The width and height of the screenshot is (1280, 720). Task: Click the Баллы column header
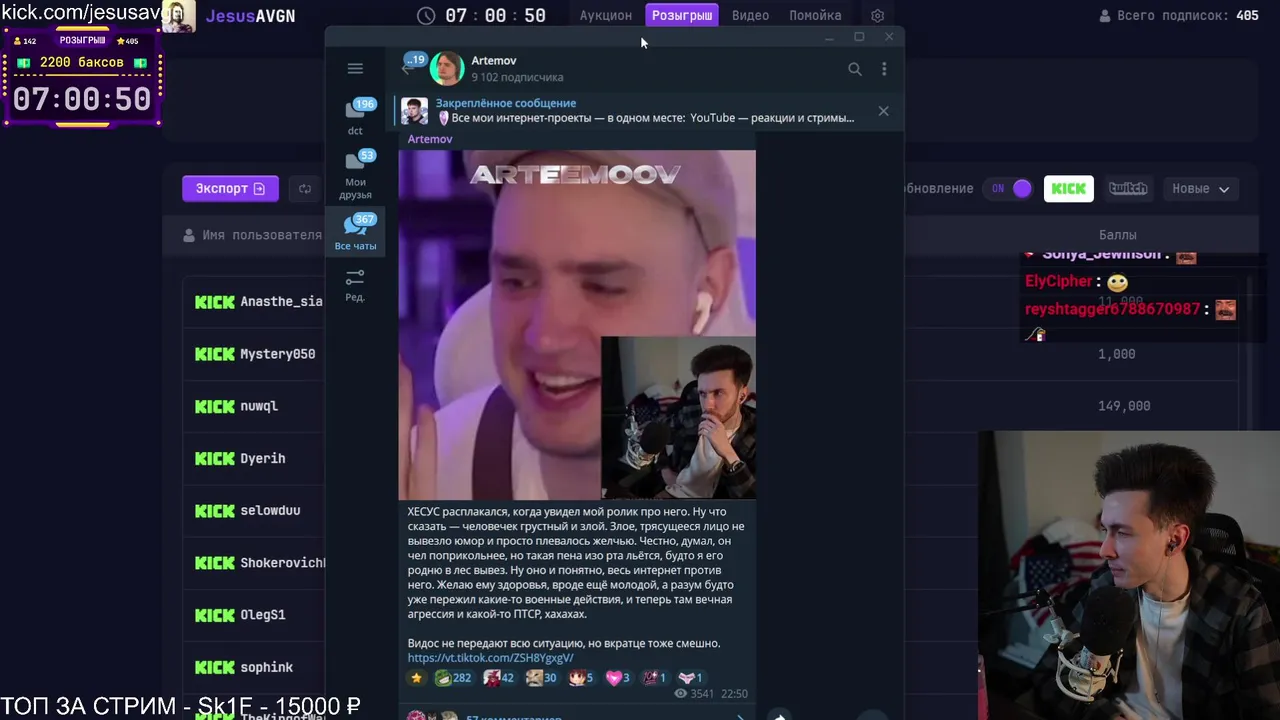pyautogui.click(x=1117, y=235)
